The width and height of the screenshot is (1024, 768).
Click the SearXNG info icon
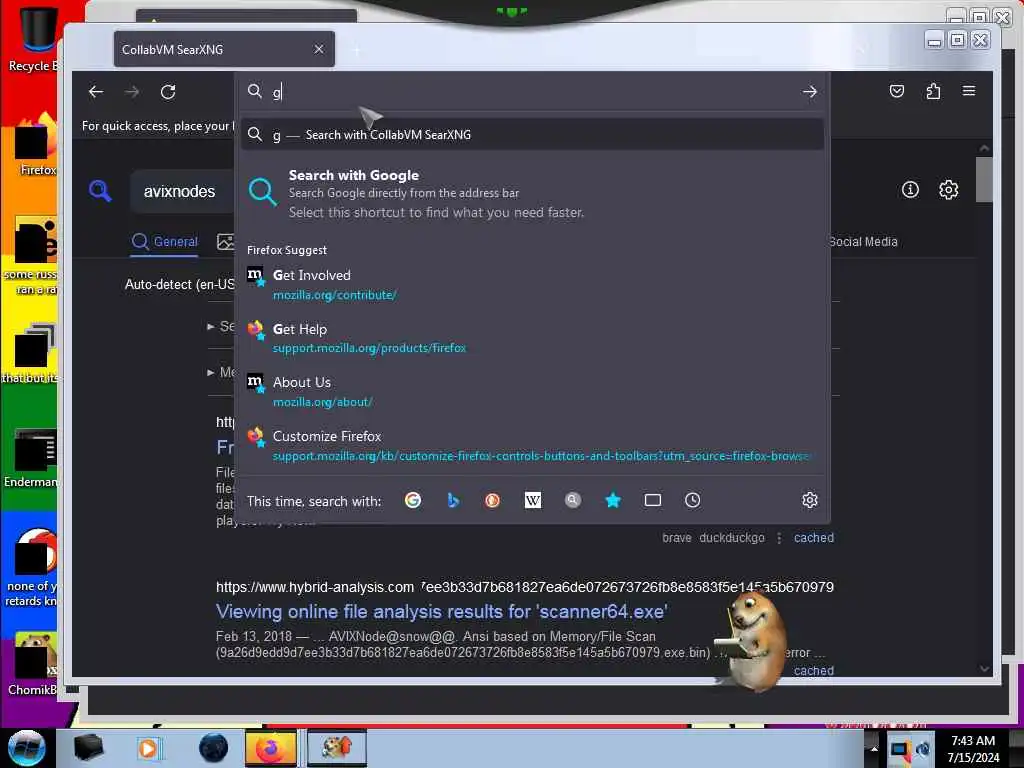point(910,190)
